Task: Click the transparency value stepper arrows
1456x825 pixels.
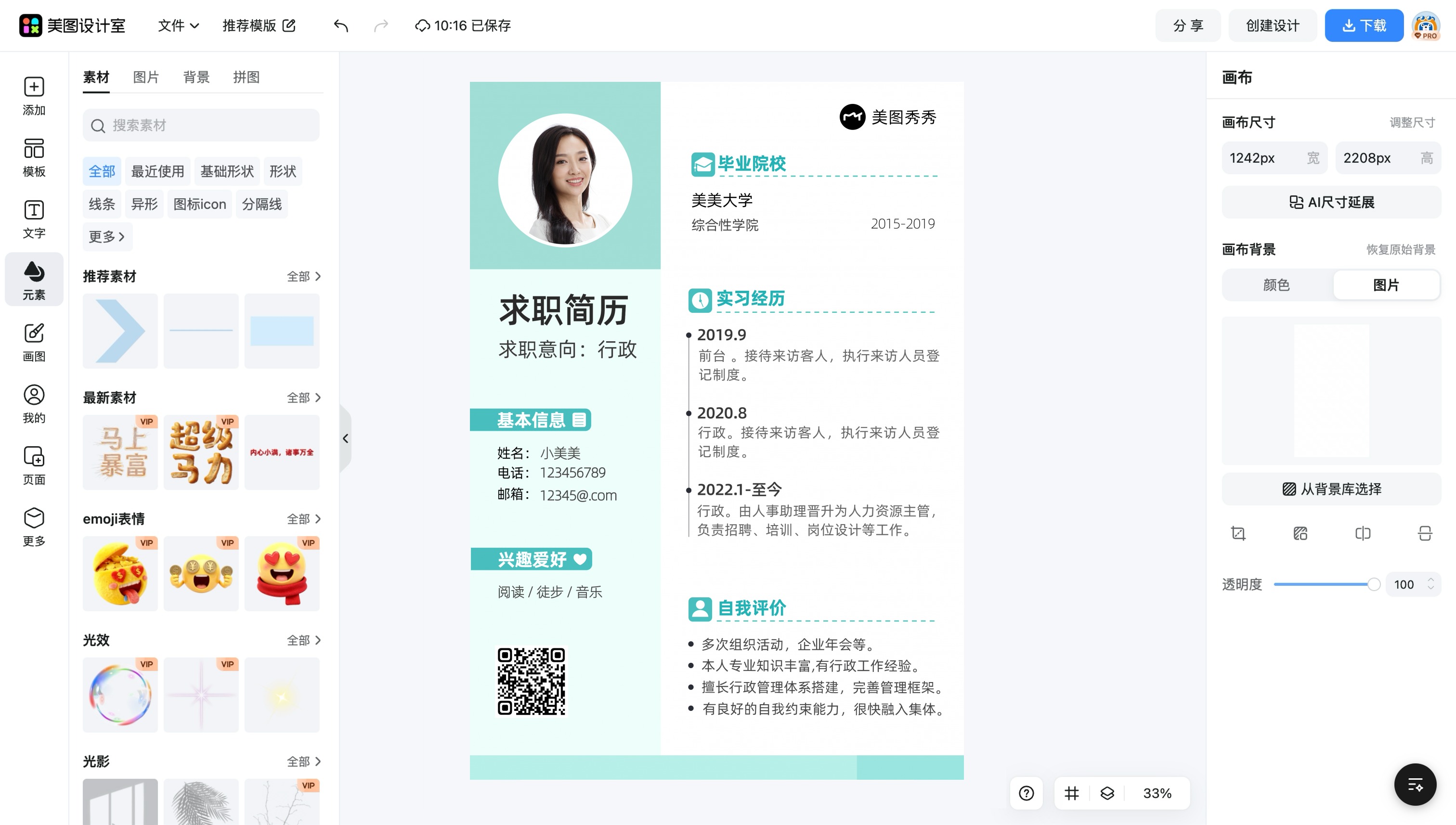Action: click(1430, 584)
